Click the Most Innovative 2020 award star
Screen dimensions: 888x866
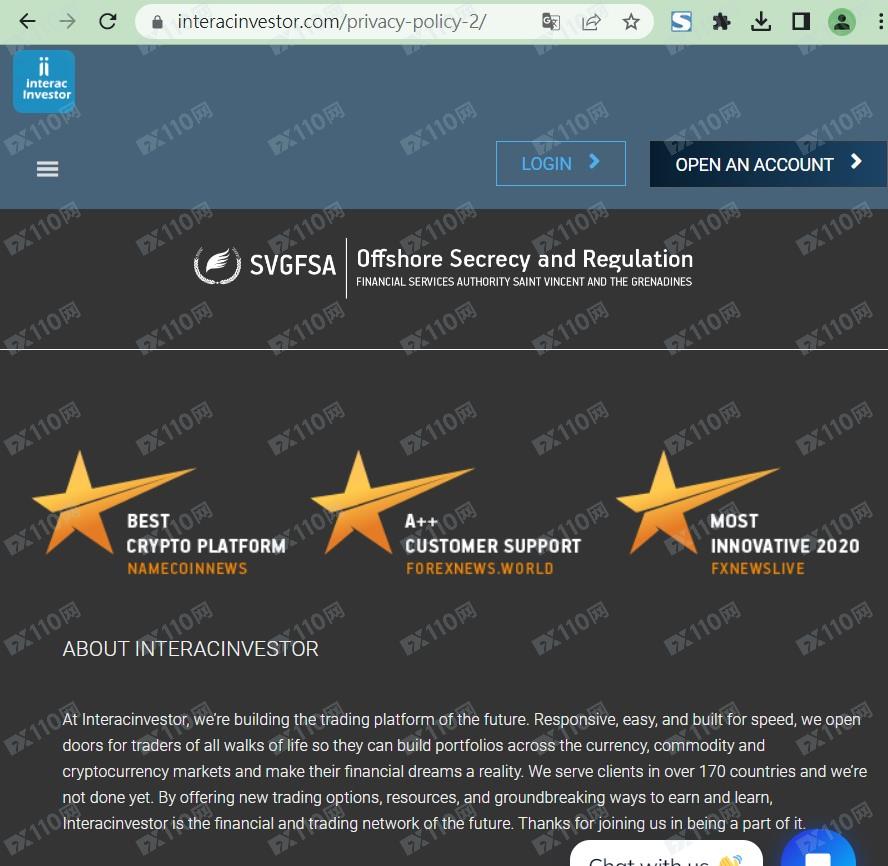click(698, 502)
